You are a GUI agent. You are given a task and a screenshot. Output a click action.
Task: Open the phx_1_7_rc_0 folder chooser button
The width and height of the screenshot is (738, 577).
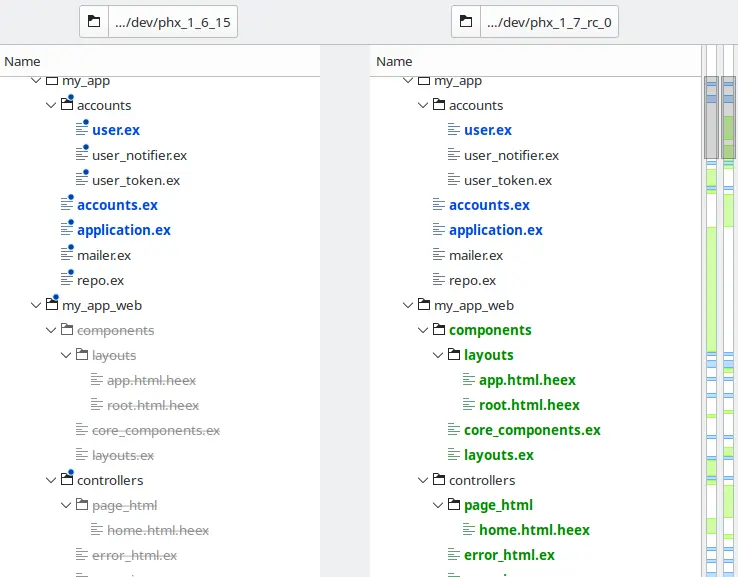point(534,21)
